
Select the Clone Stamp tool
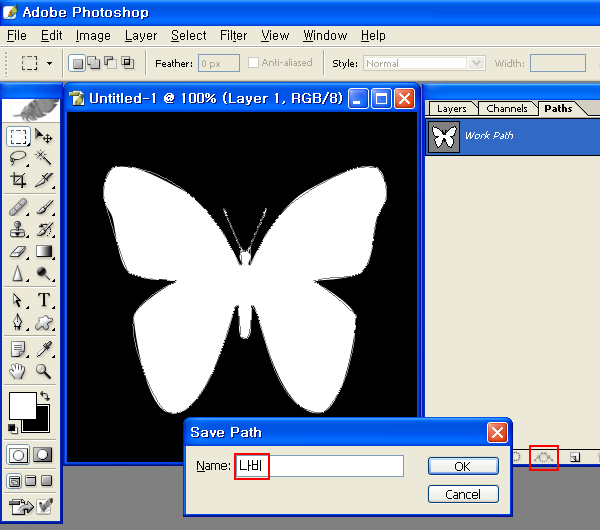tap(18, 229)
